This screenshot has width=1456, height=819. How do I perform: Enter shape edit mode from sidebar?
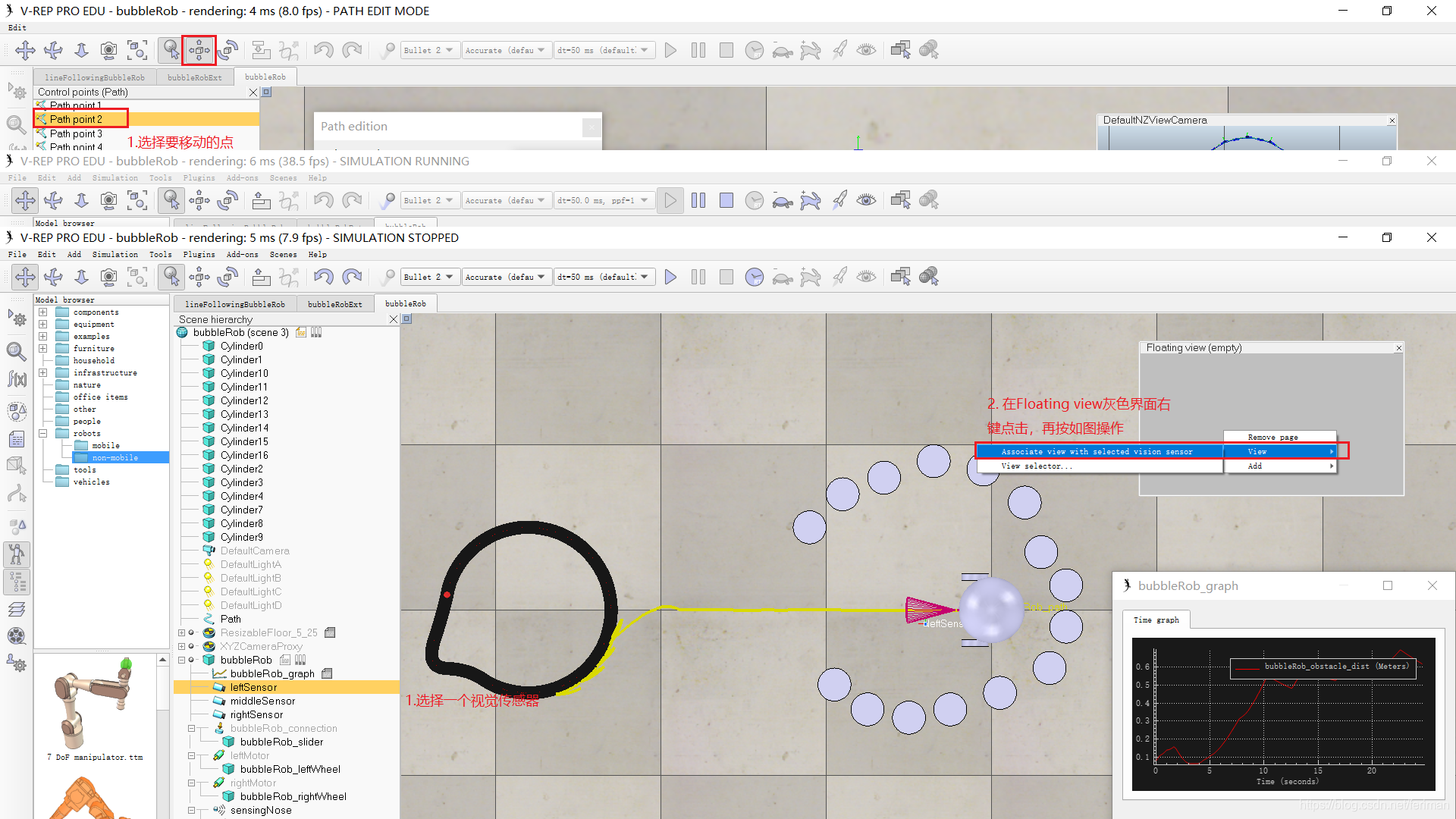pyautogui.click(x=17, y=465)
